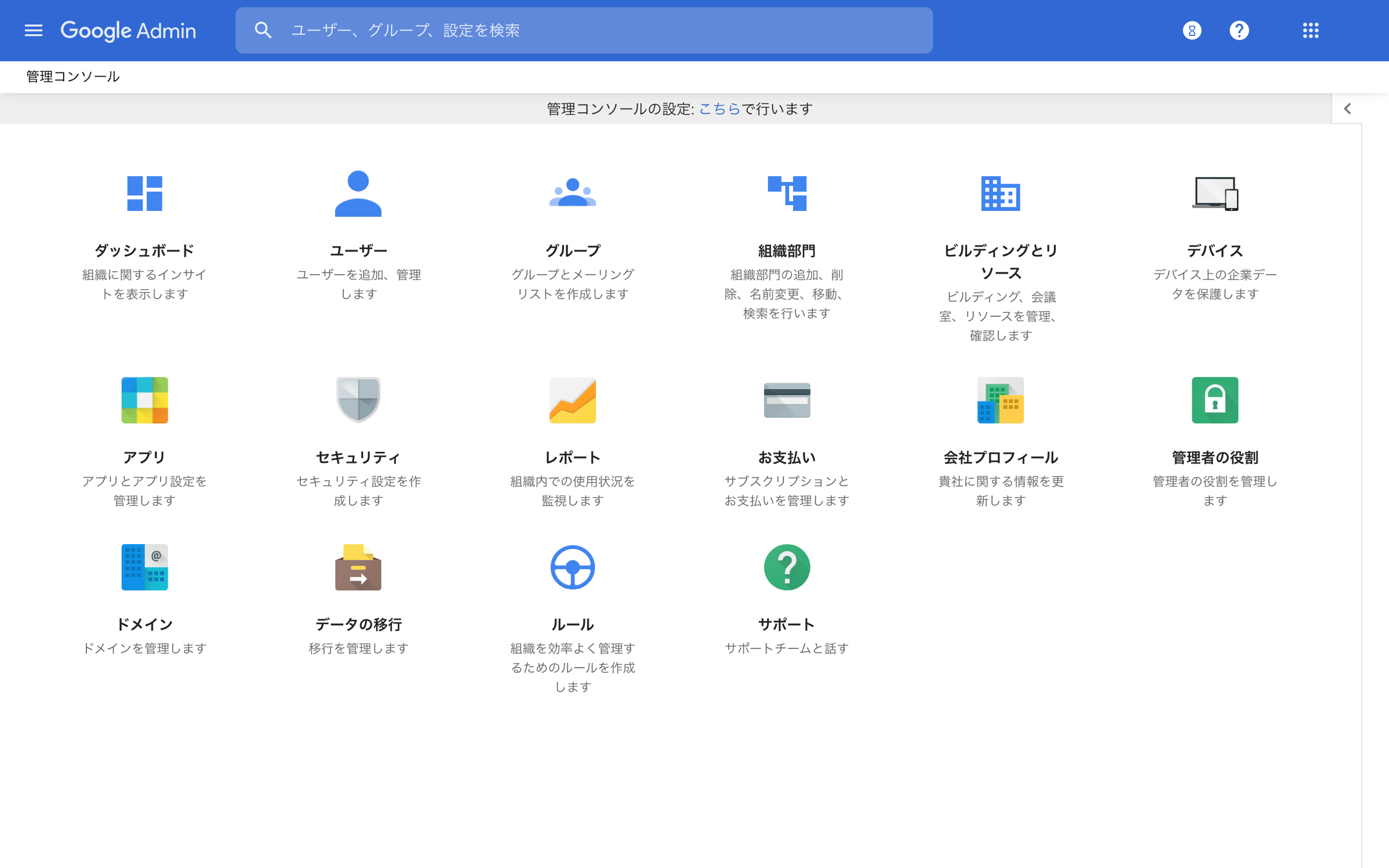Click the Security (セキュリティ) shield icon

[x=358, y=400]
